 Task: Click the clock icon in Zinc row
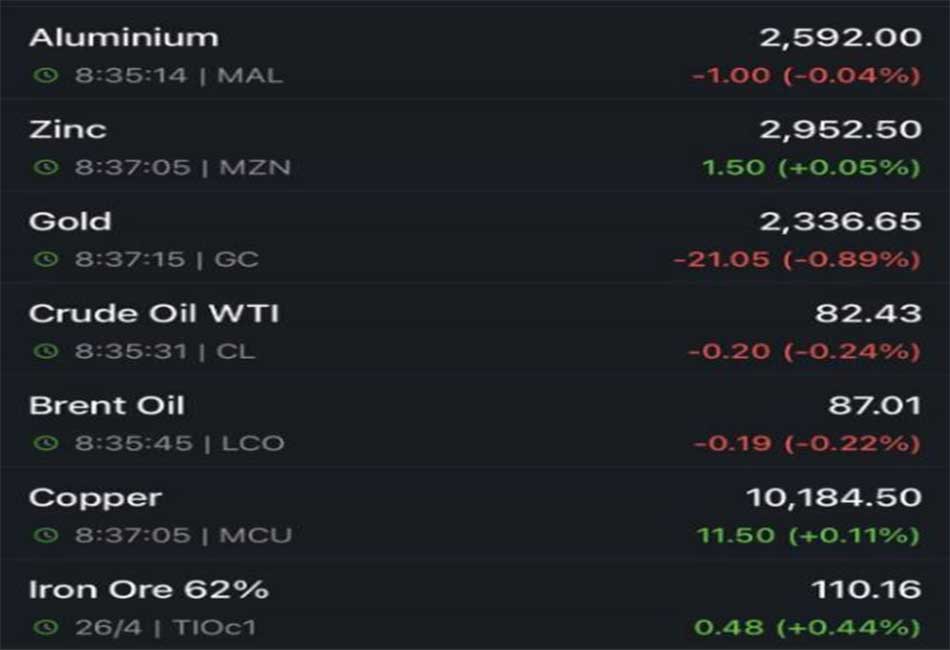45,167
